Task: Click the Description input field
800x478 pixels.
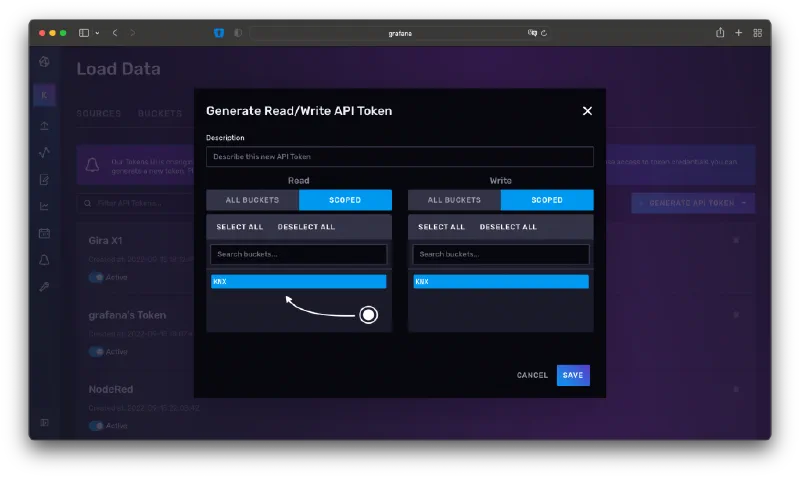Action: pyautogui.click(x=399, y=157)
